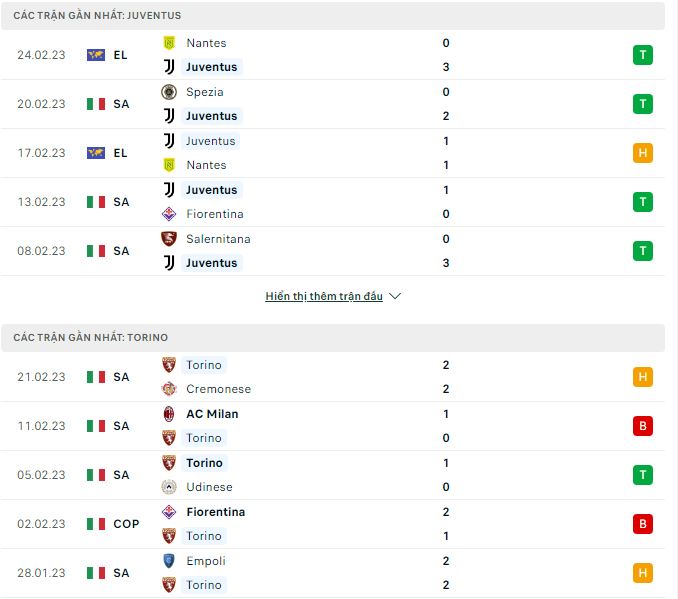Click the AC Milan club crest
The image size is (678, 599).
point(169,414)
